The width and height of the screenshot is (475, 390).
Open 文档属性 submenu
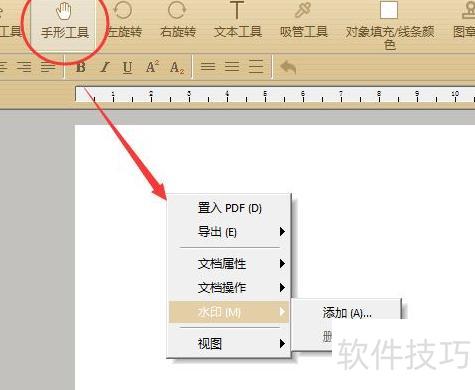click(229, 264)
